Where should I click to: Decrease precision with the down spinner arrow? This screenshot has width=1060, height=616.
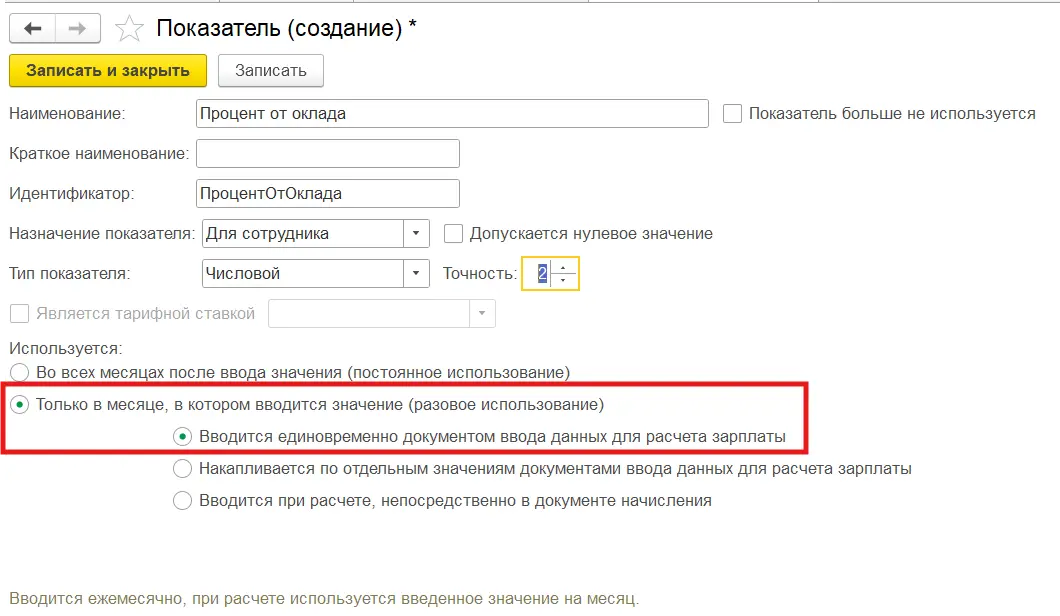pyautogui.click(x=564, y=280)
